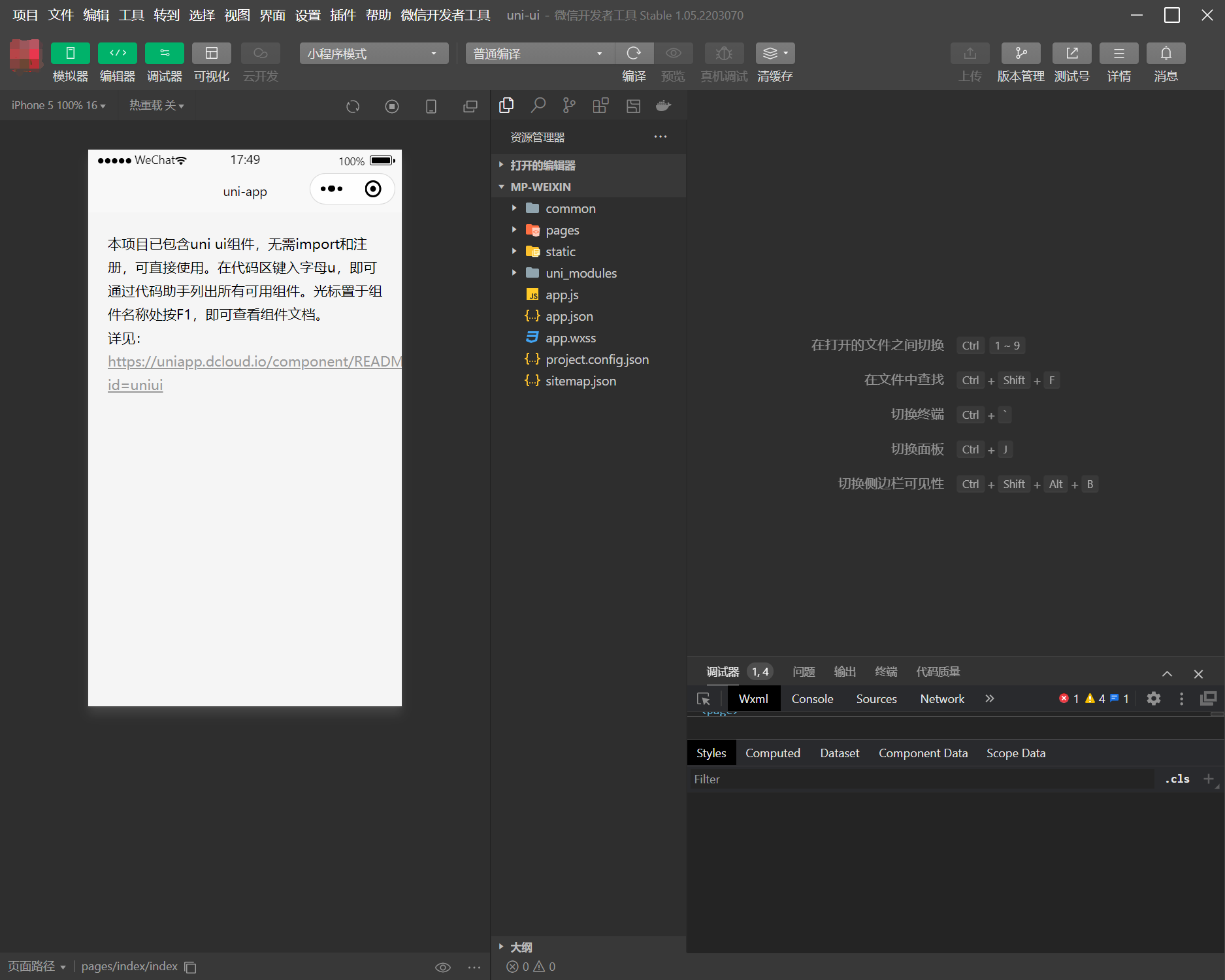Expand the uni_modules folder
Image resolution: width=1225 pixels, height=980 pixels.
(588, 273)
